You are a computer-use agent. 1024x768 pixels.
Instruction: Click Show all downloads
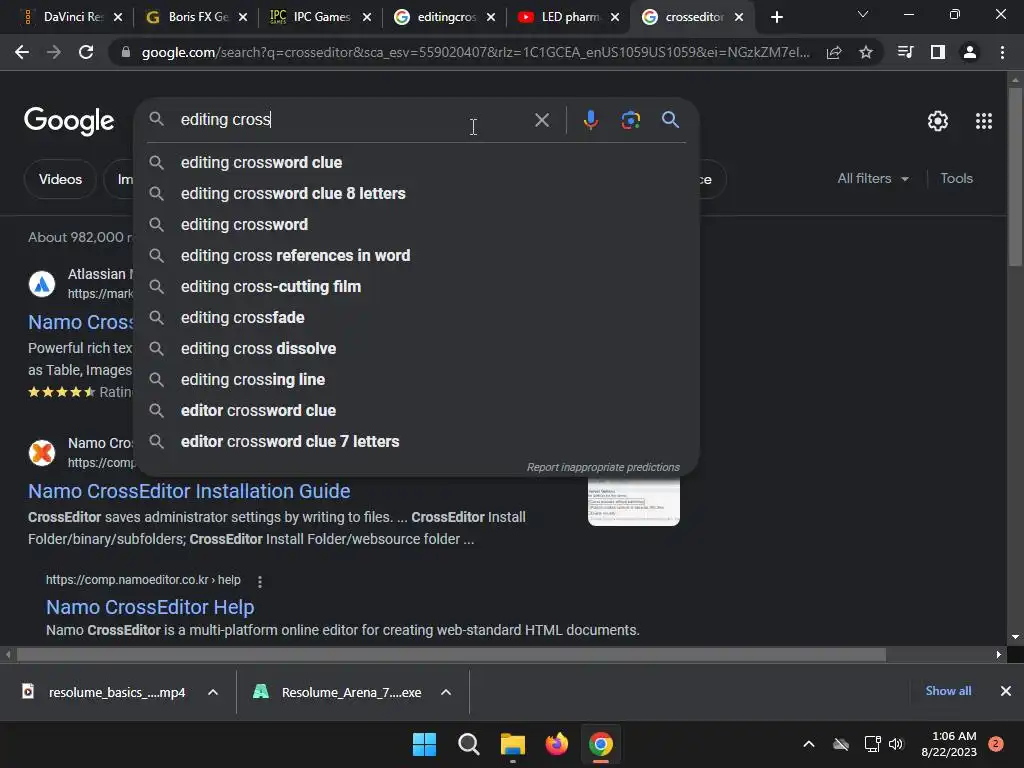pyautogui.click(x=948, y=691)
